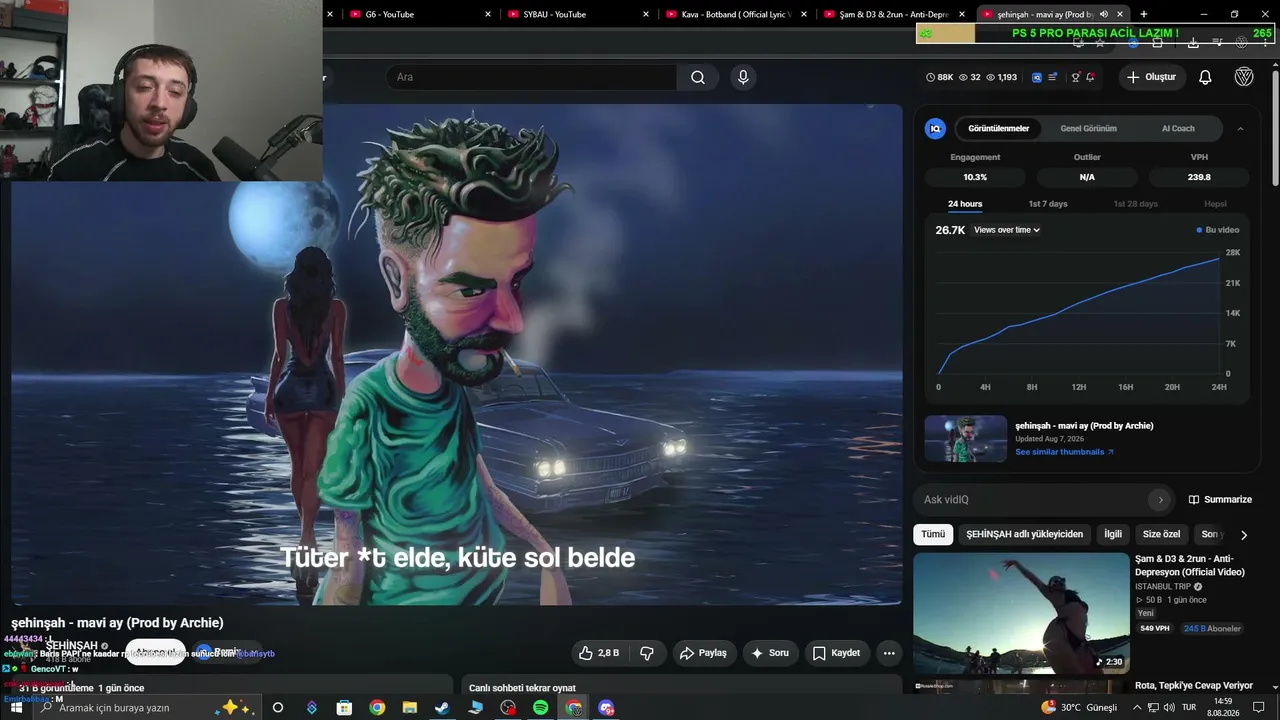This screenshot has width=1280, height=720.
Task: Open Microsoft Store from the taskbar
Action: click(x=344, y=708)
